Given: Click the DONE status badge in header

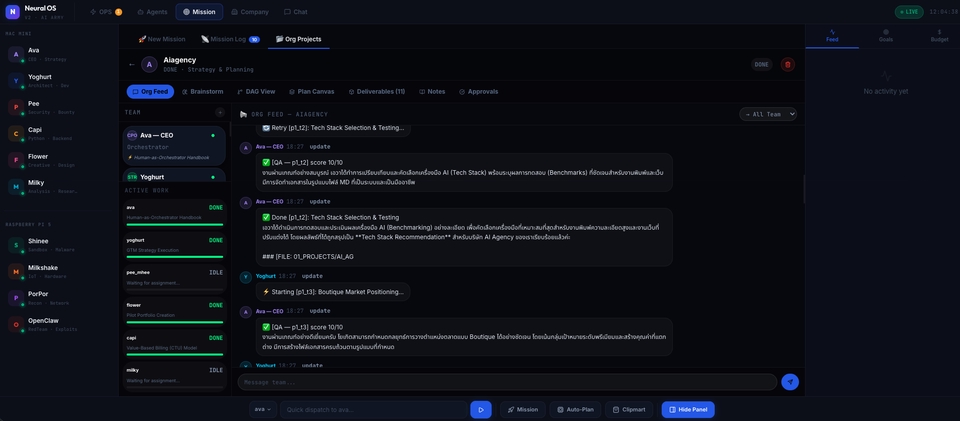Looking at the screenshot, I should pos(762,64).
